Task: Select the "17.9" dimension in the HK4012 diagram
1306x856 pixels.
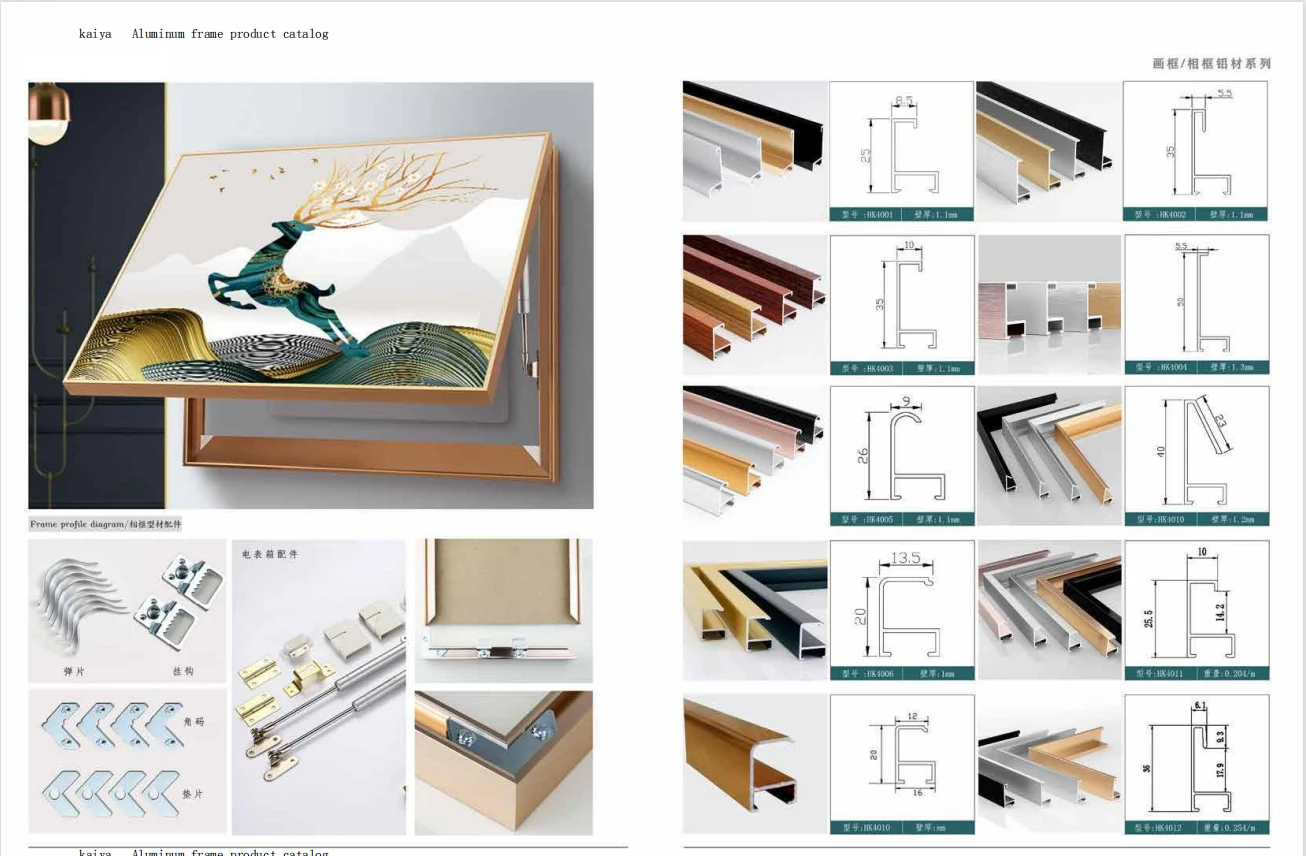Action: [x=1221, y=772]
